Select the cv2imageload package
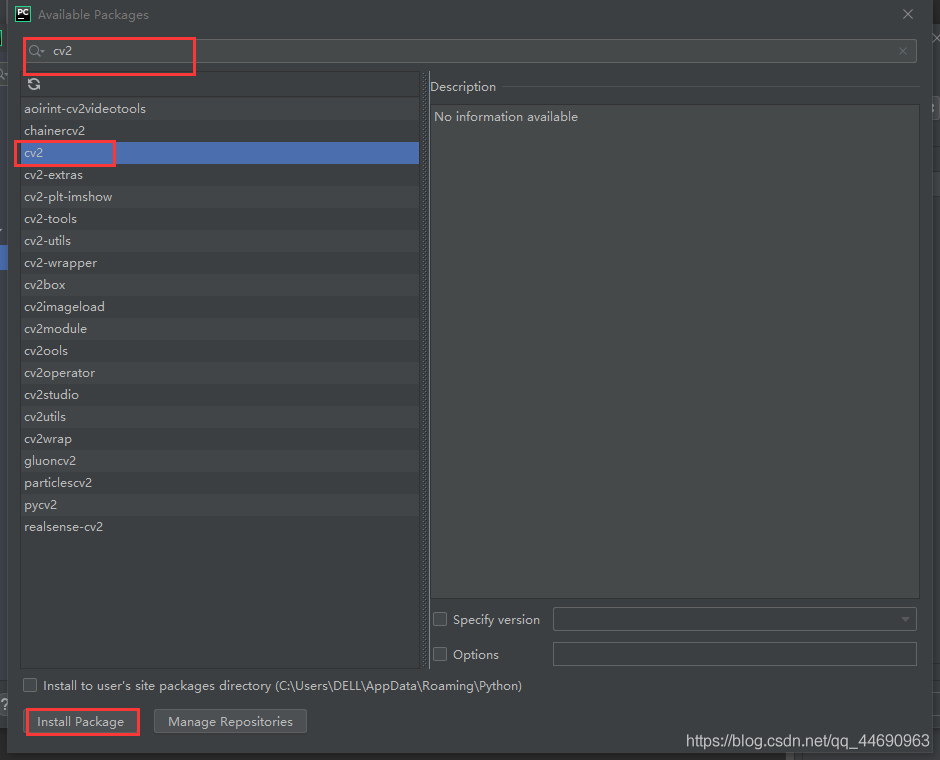Image resolution: width=940 pixels, height=760 pixels. click(220, 307)
